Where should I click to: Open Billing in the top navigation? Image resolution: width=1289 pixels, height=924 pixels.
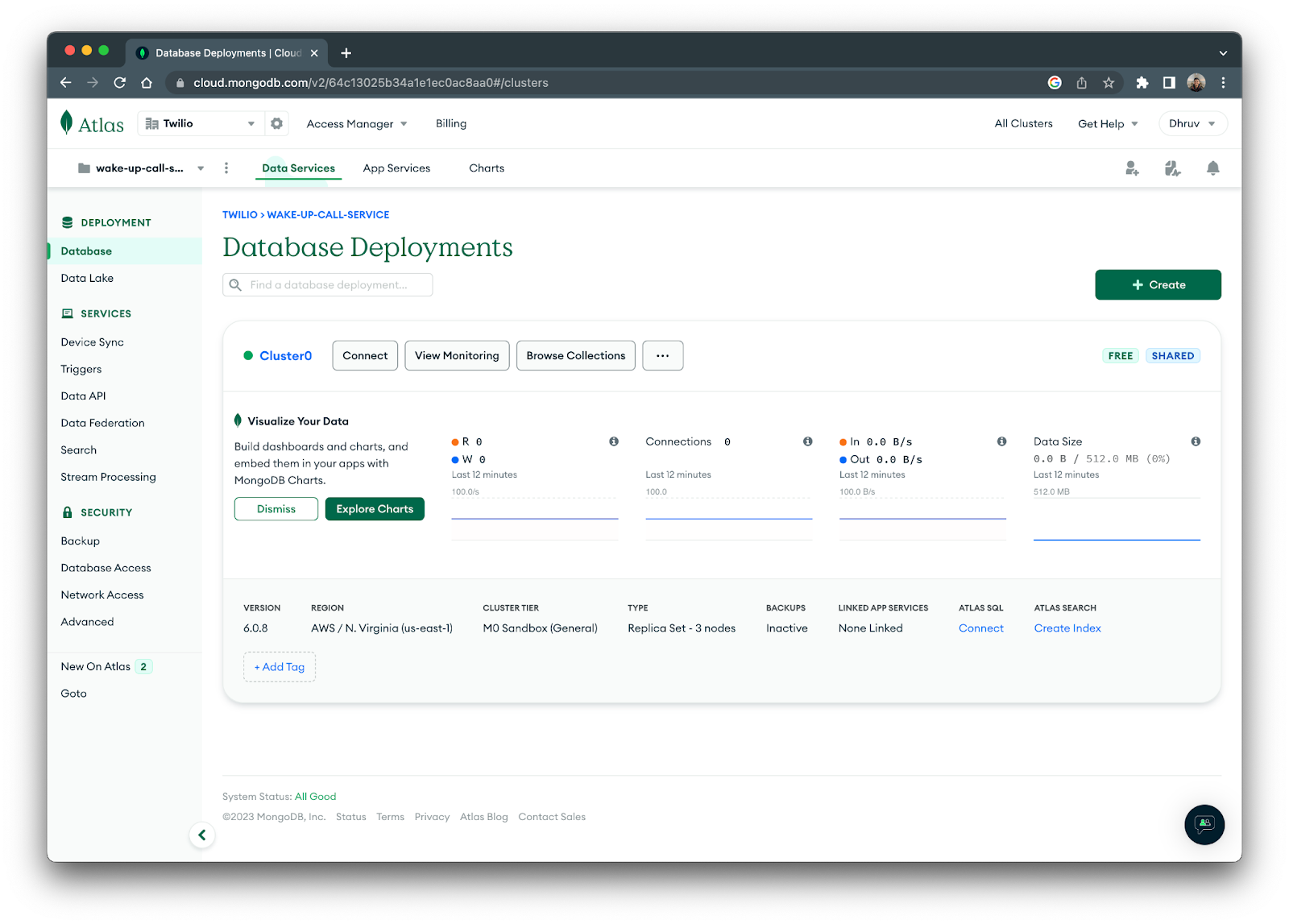(451, 123)
